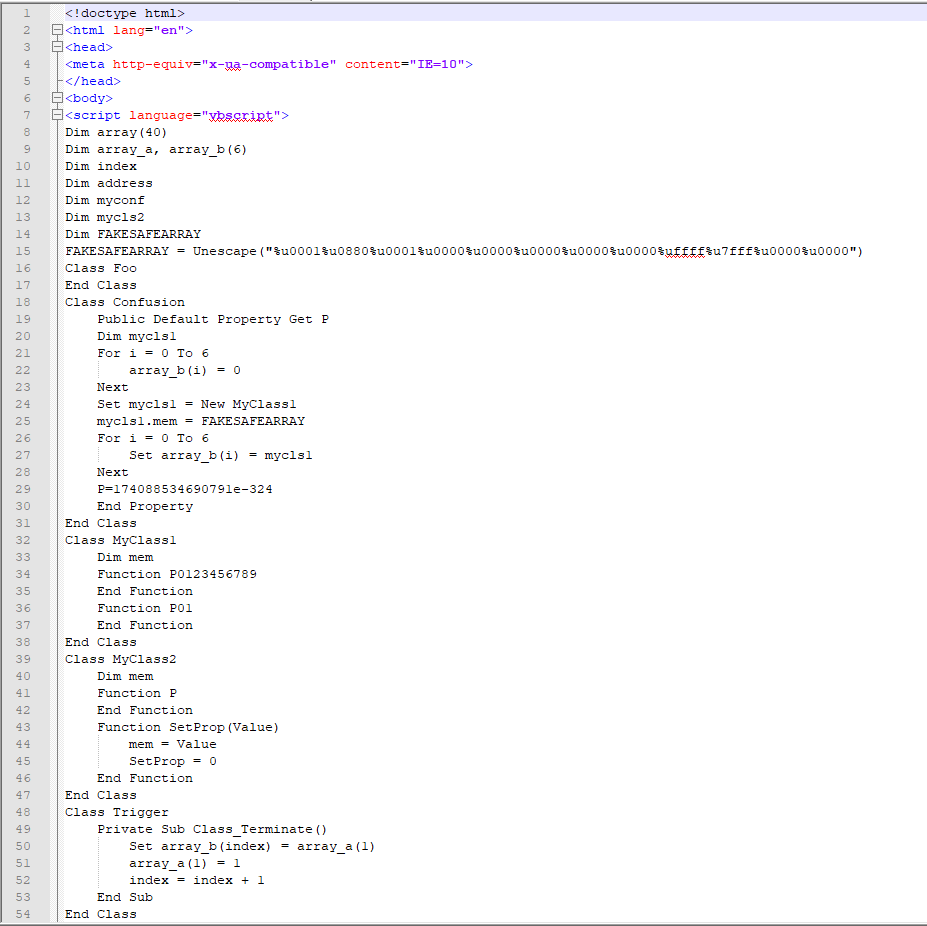This screenshot has width=927, height=926.
Task: Select line number 54 in margin
Action: click(x=23, y=914)
